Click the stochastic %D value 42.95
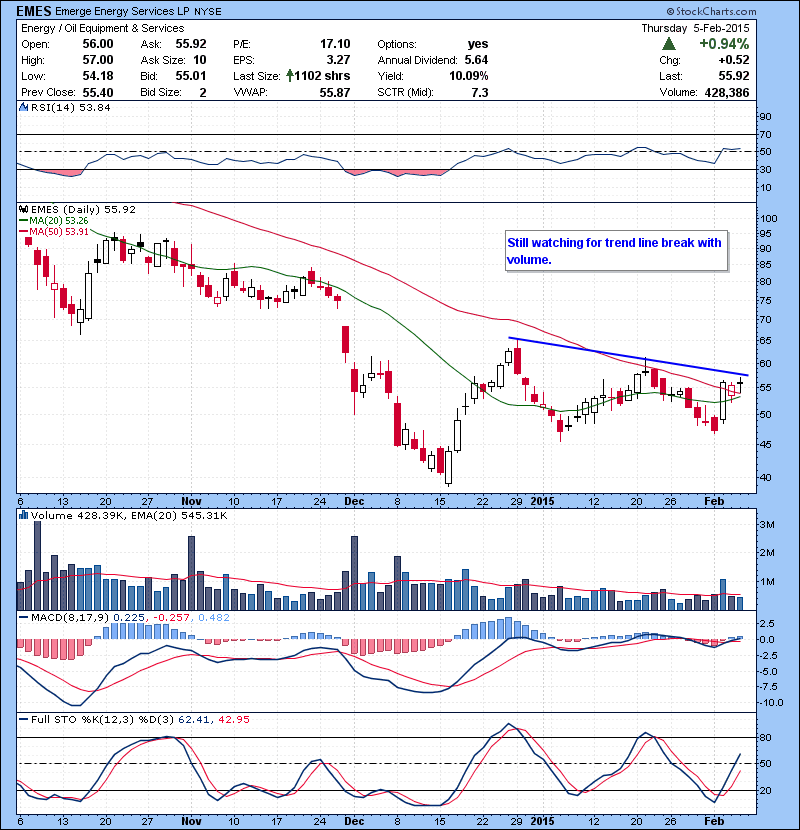The width and height of the screenshot is (800, 830). coord(233,719)
